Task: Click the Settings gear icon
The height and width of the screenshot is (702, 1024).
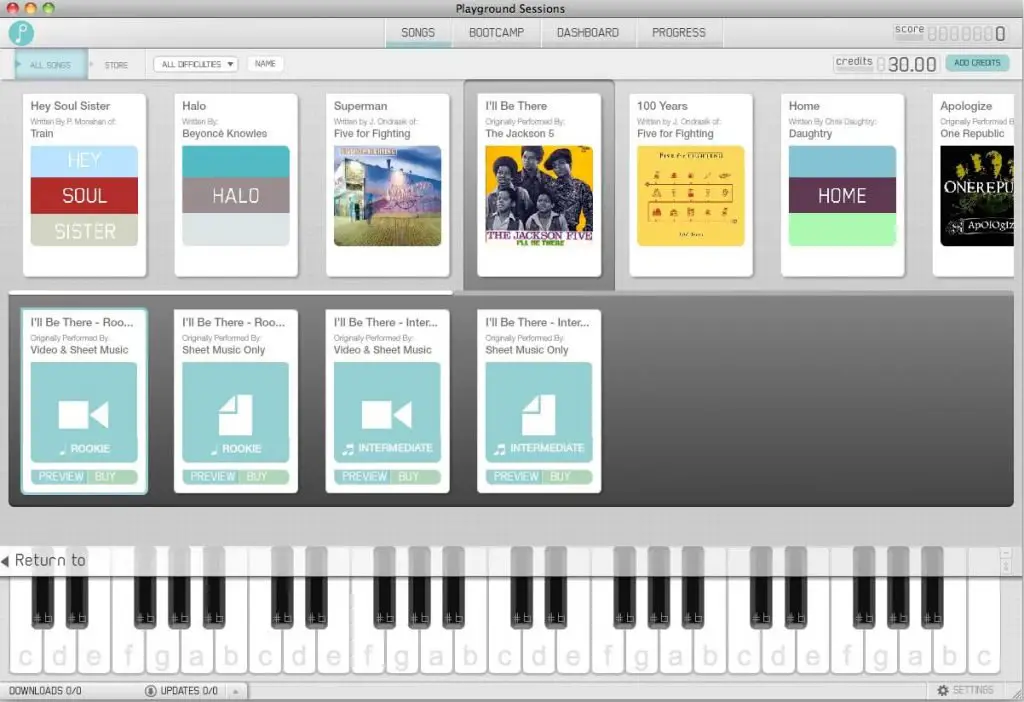Action: (943, 690)
